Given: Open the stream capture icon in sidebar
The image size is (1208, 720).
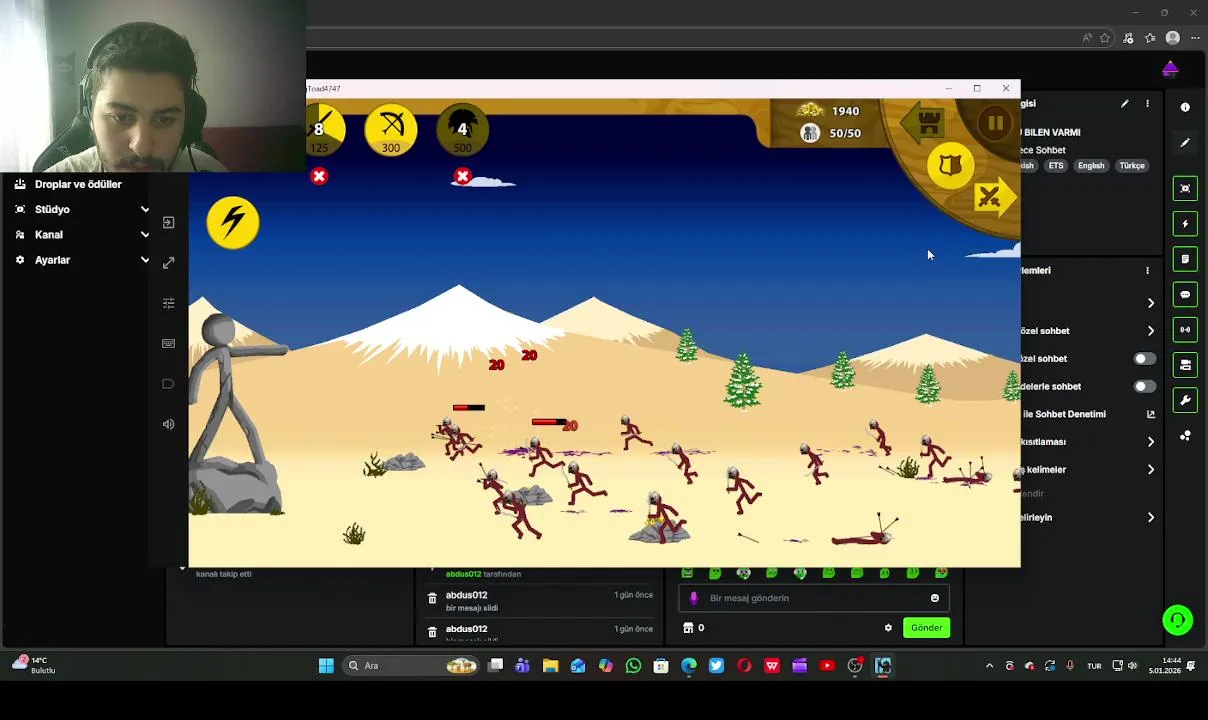Looking at the screenshot, I should pyautogui.click(x=1185, y=188).
